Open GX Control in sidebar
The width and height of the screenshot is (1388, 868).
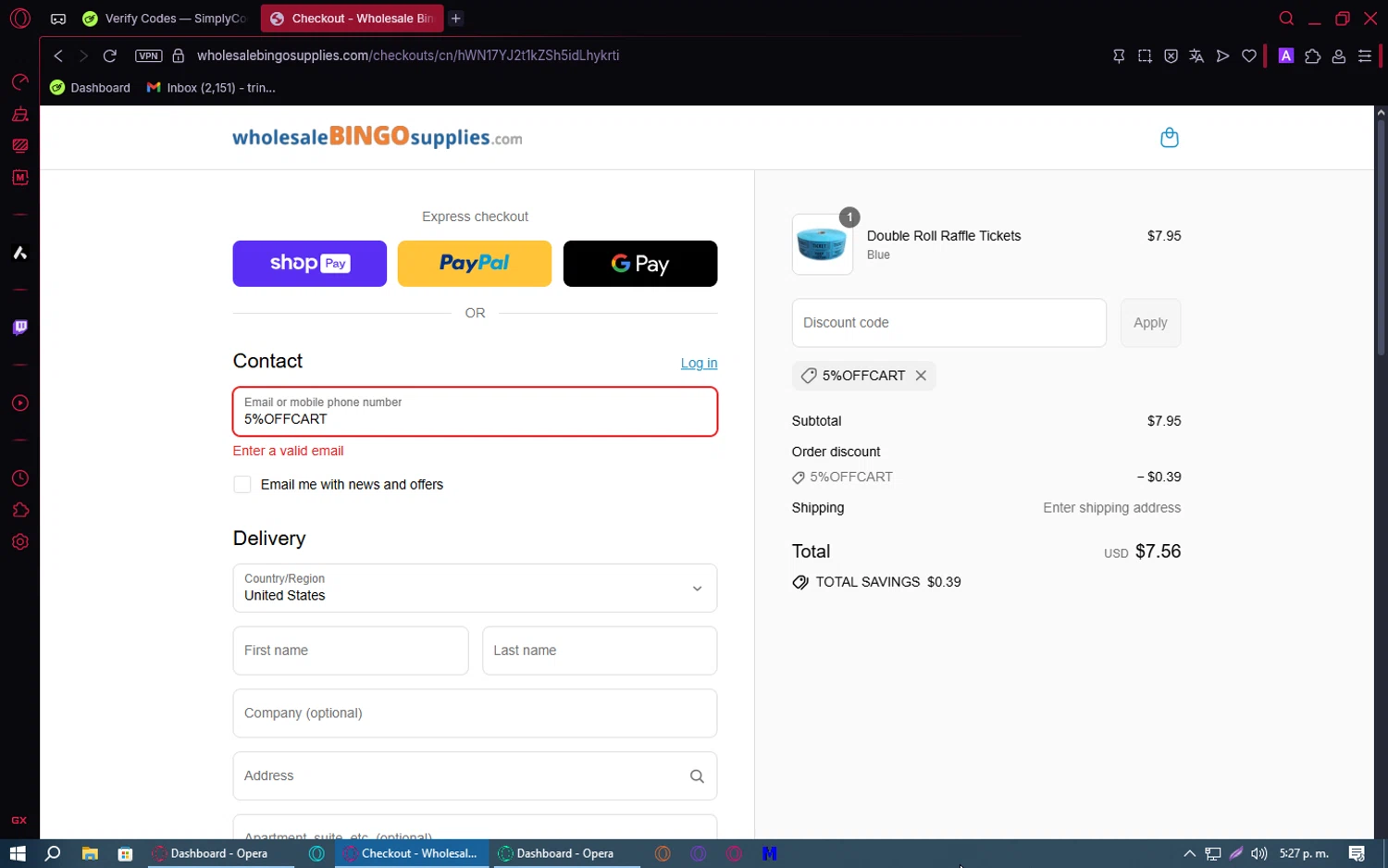coord(19,82)
